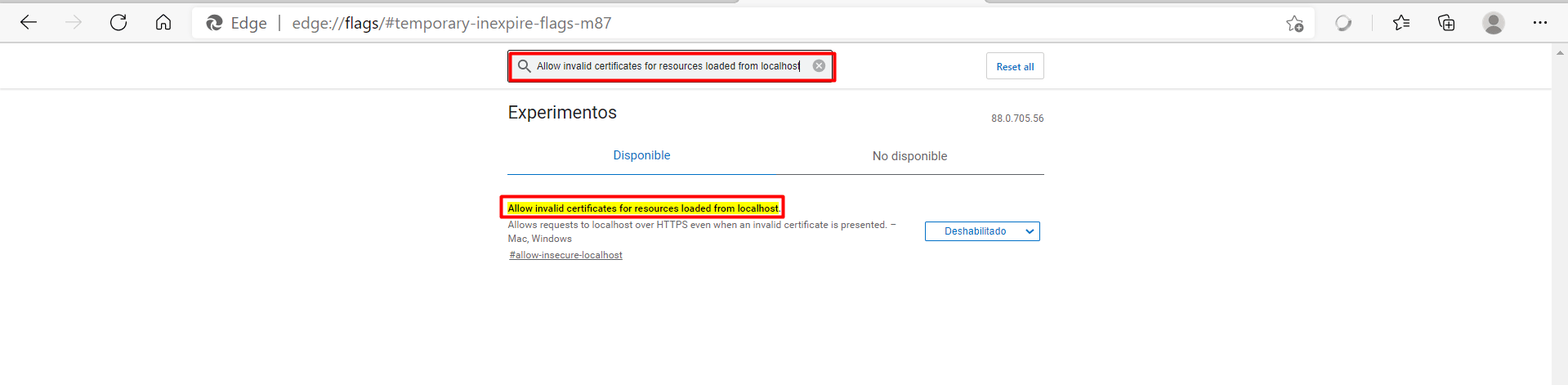Switch to the No disponible tab

(x=909, y=156)
